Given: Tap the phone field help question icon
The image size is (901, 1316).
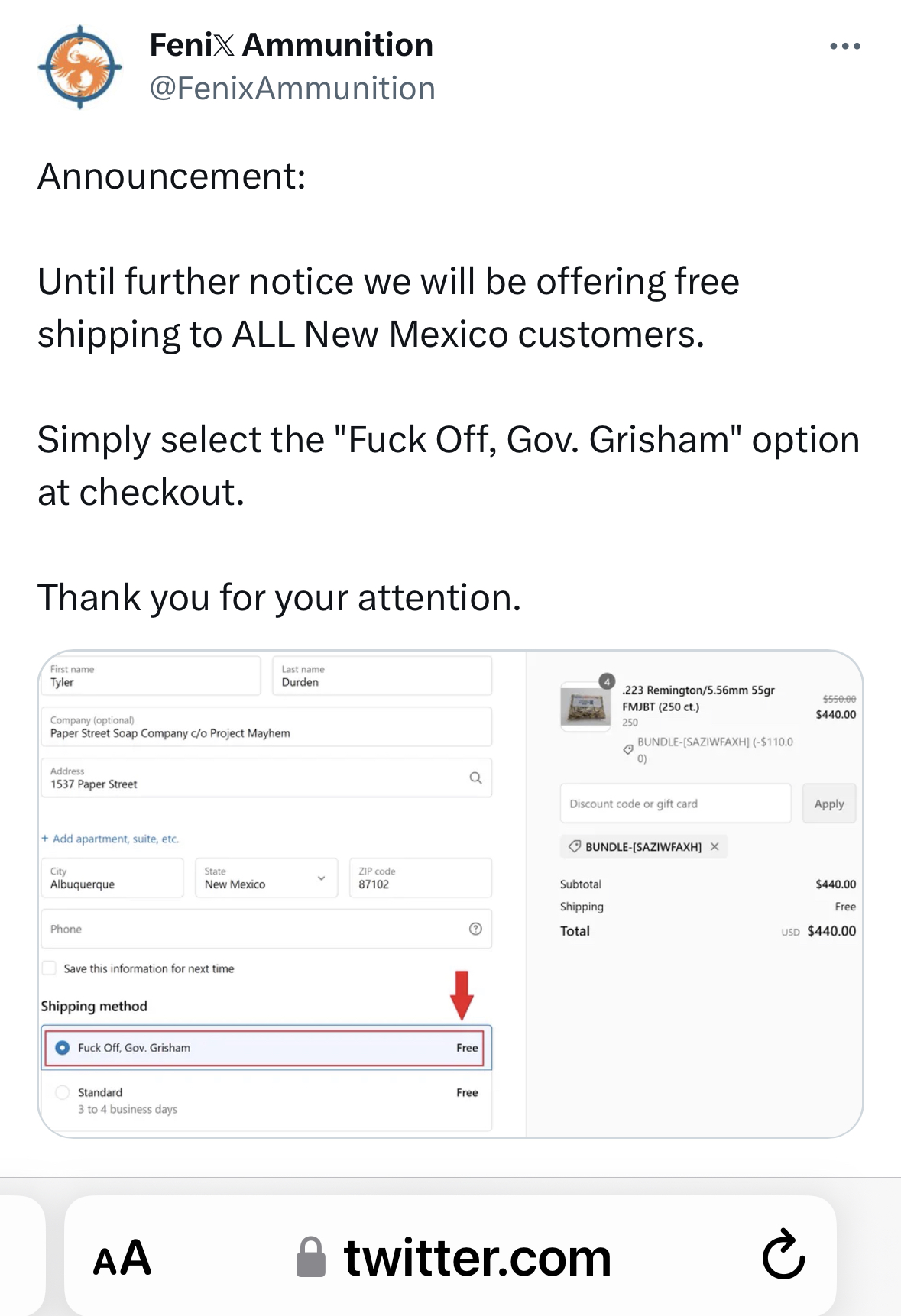Looking at the screenshot, I should pos(475,929).
